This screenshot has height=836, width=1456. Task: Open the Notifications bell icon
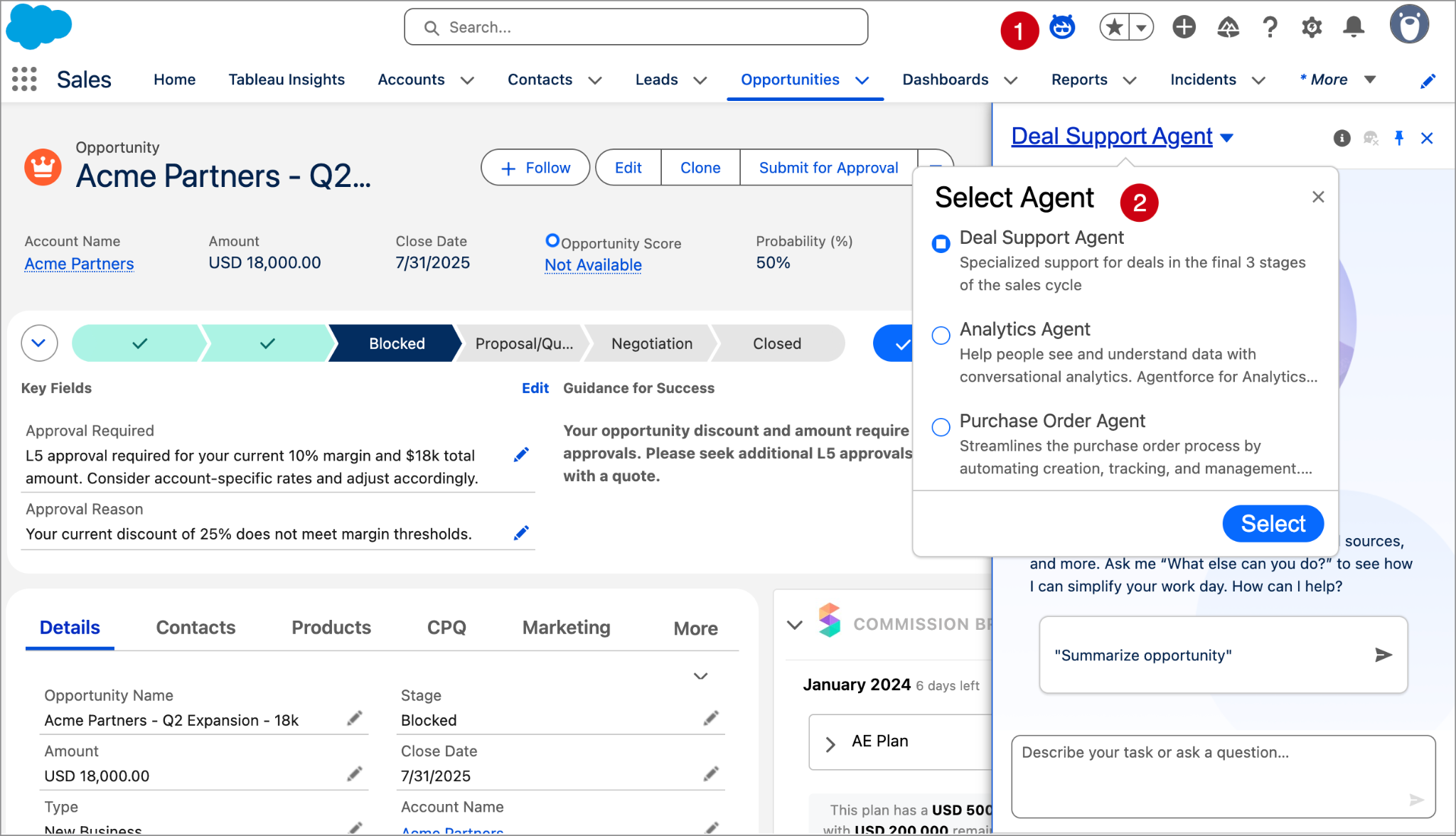[1354, 27]
